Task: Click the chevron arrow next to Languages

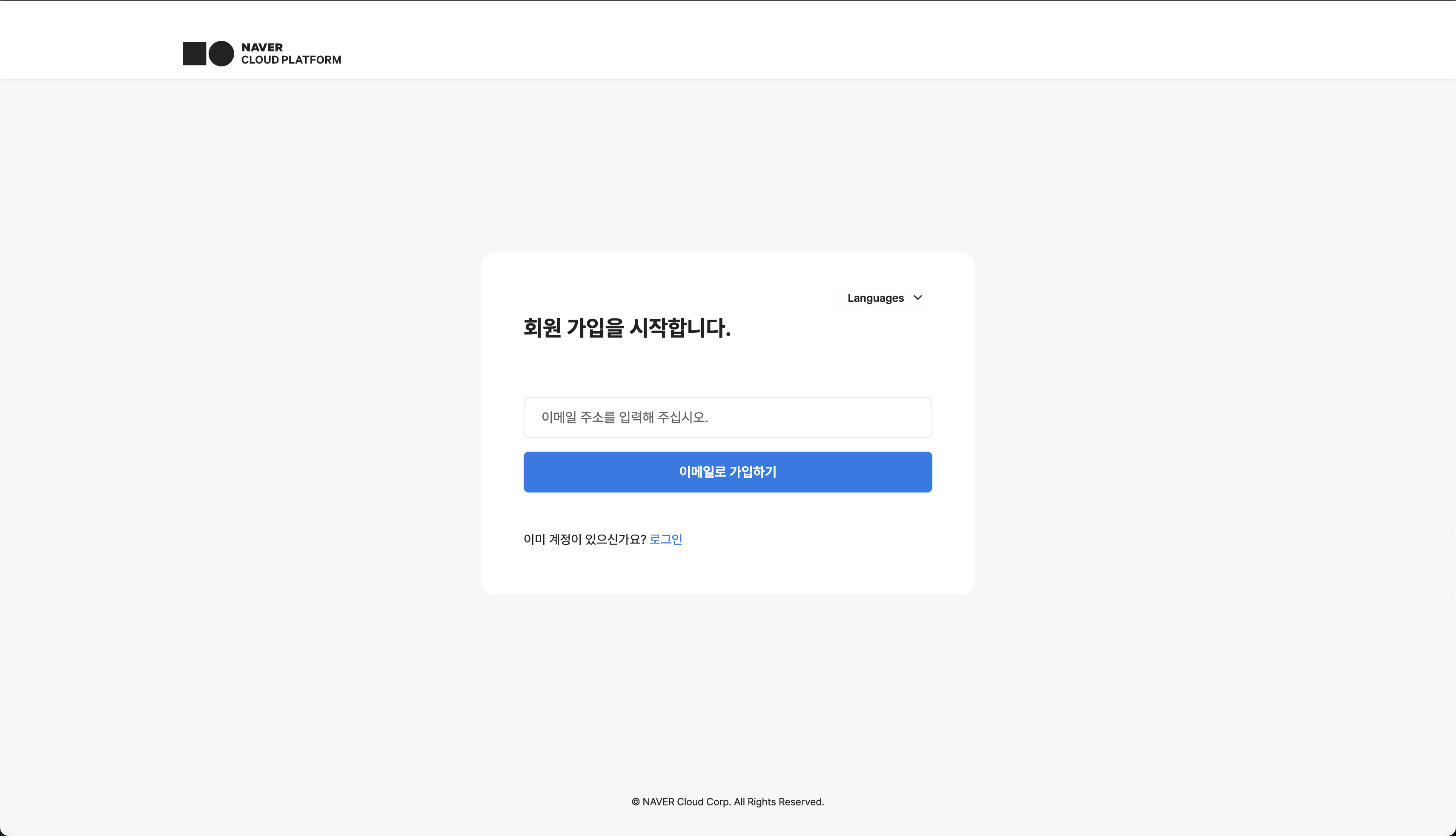Action: (x=917, y=298)
